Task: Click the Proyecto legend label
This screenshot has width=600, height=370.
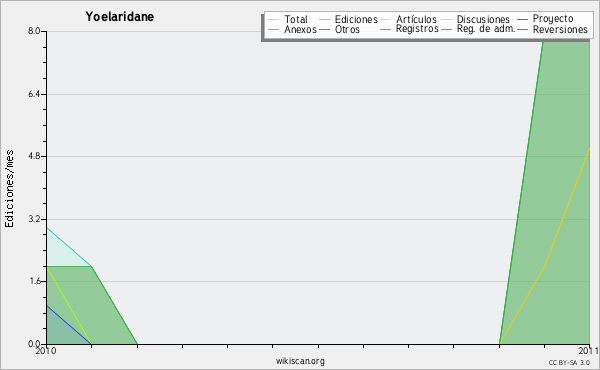Action: point(553,19)
